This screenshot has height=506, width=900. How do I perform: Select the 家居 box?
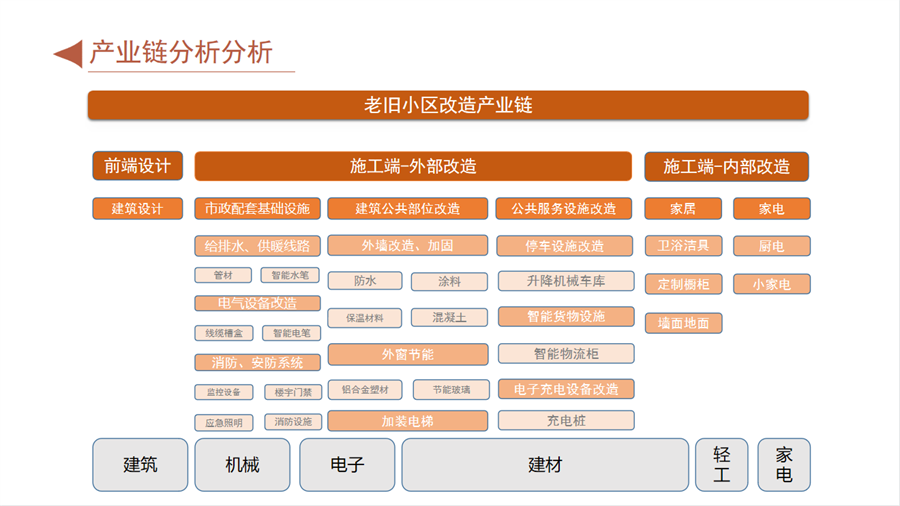point(683,208)
